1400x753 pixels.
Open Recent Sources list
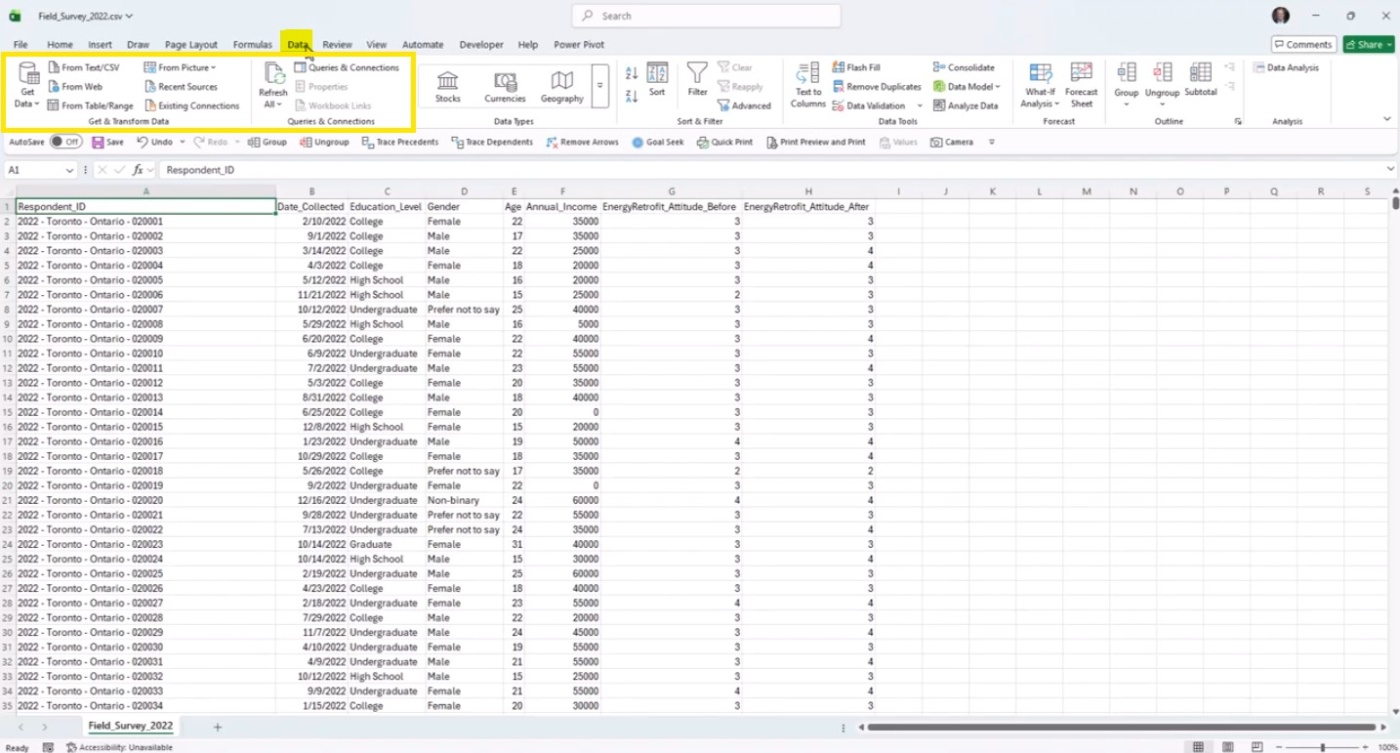coord(181,87)
